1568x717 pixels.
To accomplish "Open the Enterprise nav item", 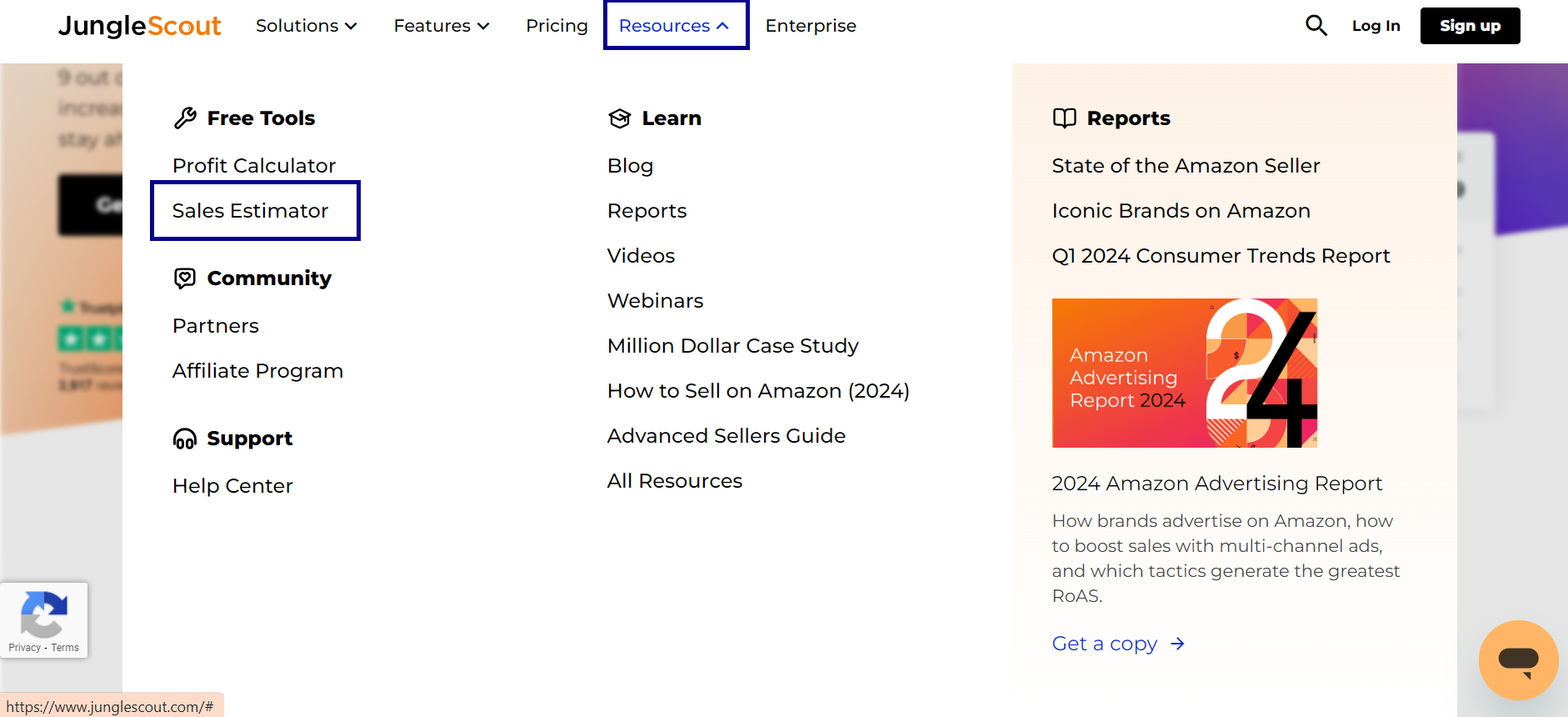I will click(x=811, y=26).
